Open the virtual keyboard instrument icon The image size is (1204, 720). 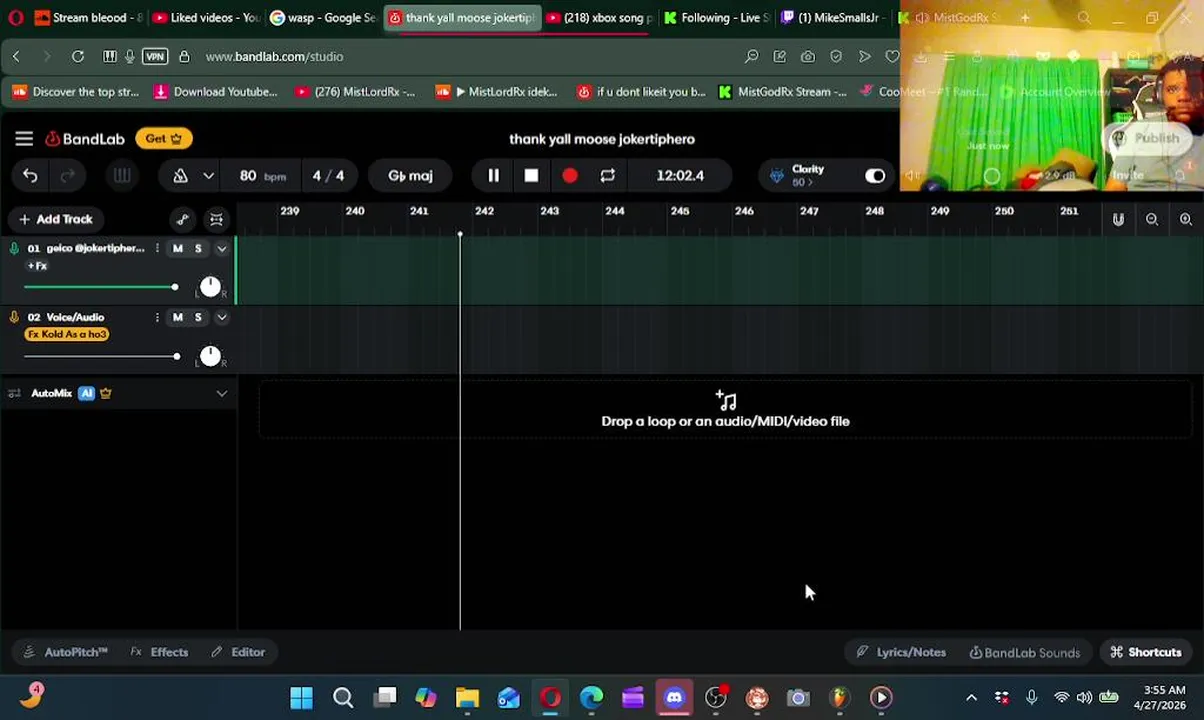point(122,176)
